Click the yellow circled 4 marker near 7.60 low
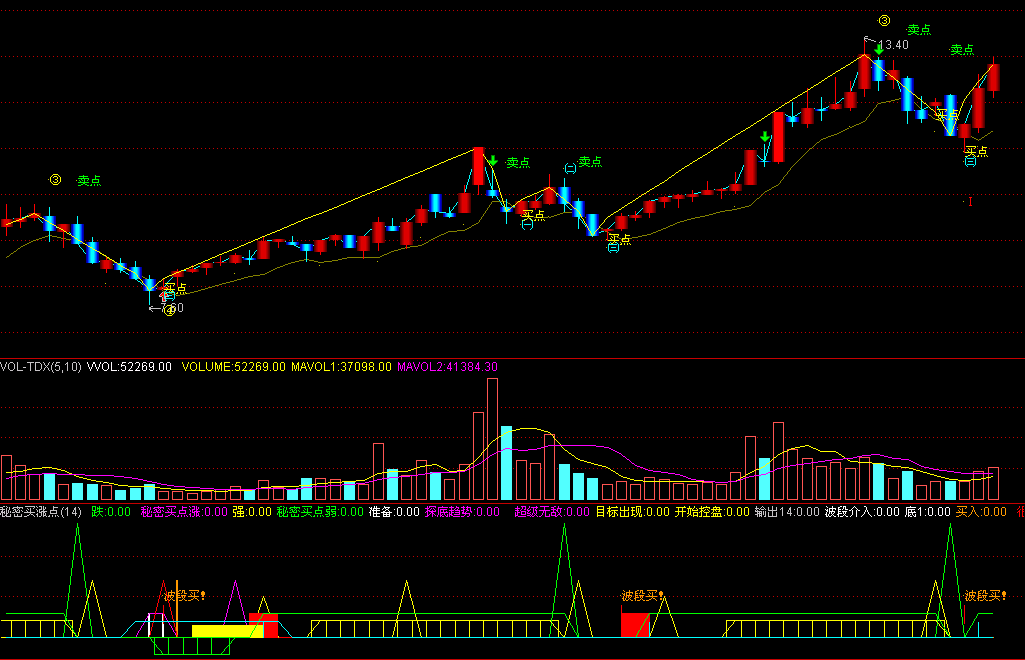Image resolution: width=1025 pixels, height=660 pixels. tap(169, 310)
